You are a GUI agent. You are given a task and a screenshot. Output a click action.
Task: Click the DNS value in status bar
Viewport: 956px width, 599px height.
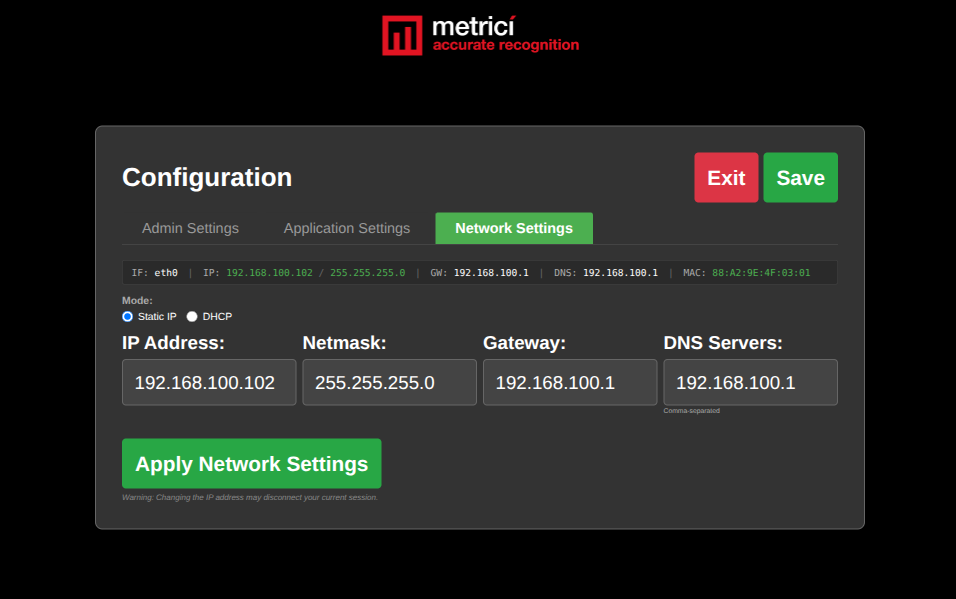[x=621, y=273]
